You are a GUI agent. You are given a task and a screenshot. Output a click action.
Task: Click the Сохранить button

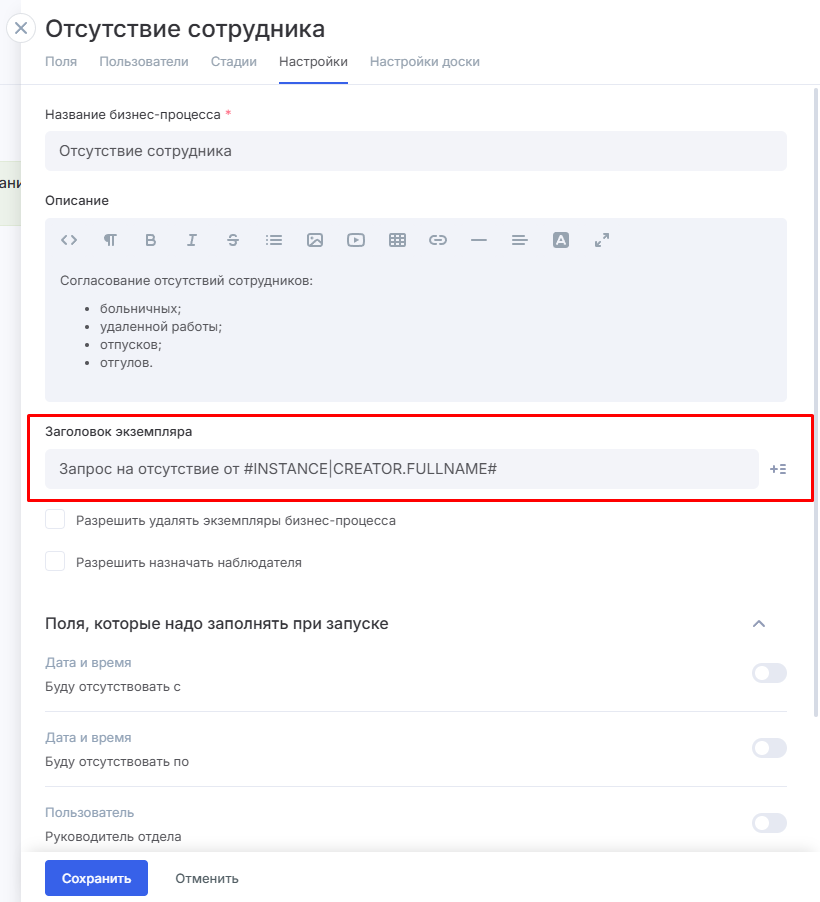coord(96,879)
